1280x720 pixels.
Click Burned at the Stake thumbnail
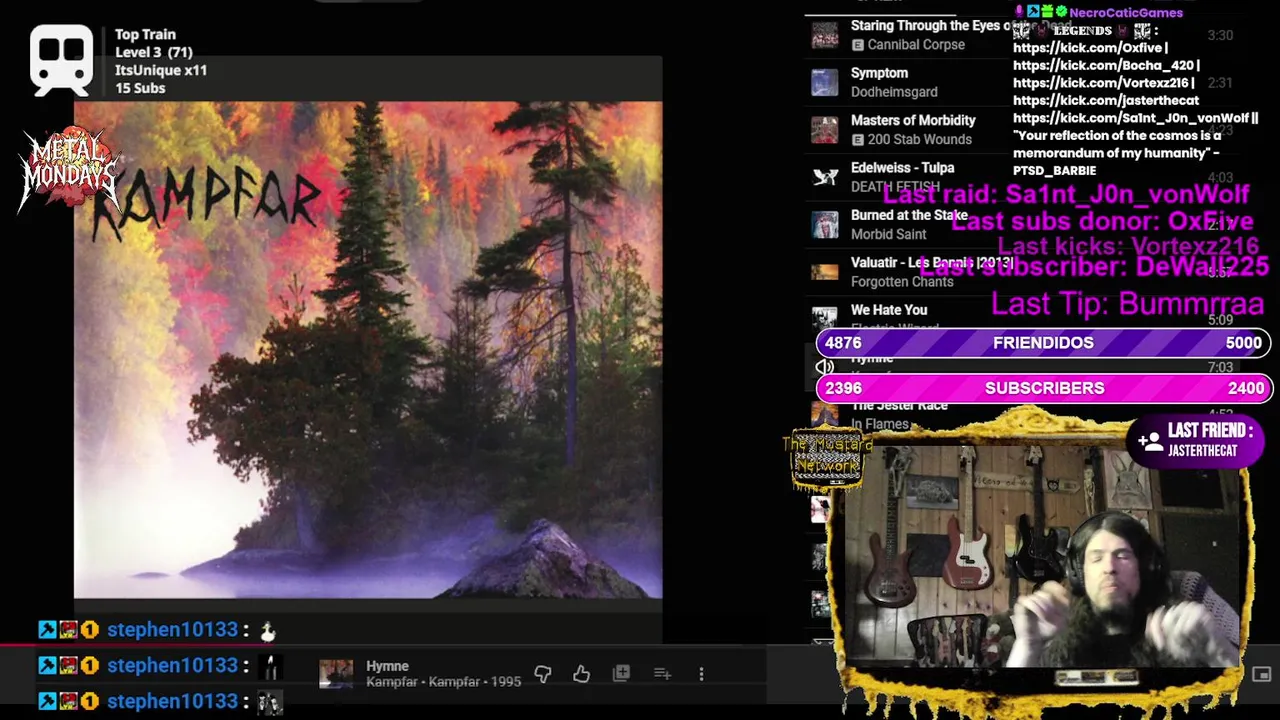pyautogui.click(x=825, y=225)
